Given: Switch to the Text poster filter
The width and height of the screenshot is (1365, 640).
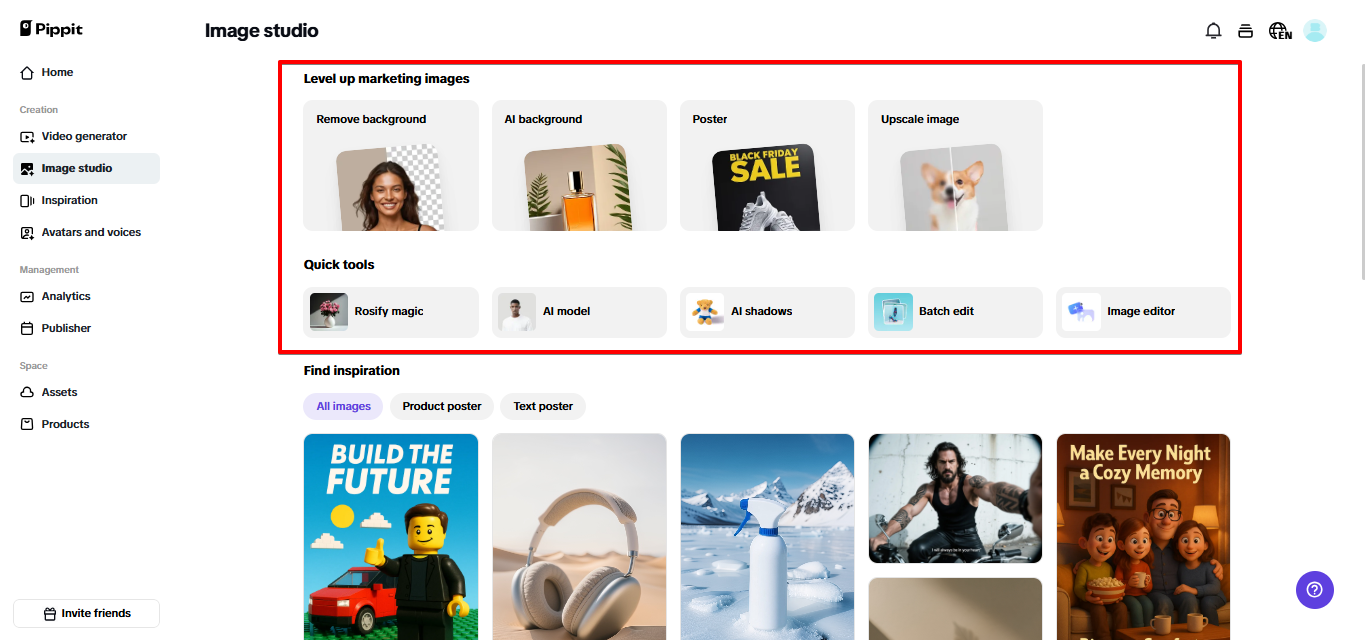Looking at the screenshot, I should point(543,406).
